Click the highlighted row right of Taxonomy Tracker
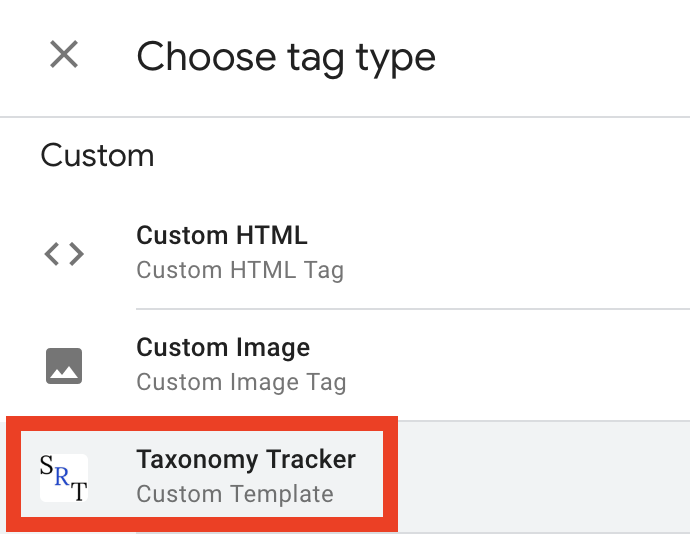 pos(540,477)
